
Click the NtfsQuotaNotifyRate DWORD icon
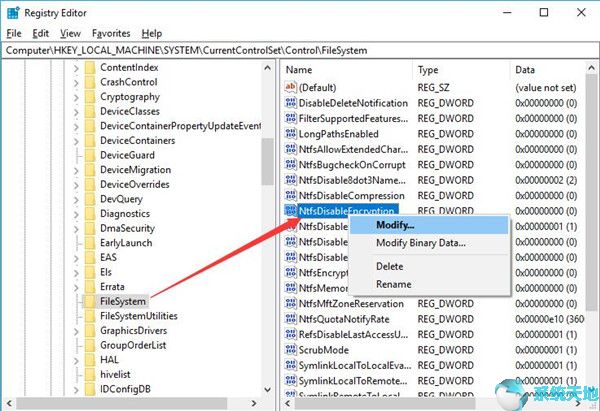[x=290, y=319]
